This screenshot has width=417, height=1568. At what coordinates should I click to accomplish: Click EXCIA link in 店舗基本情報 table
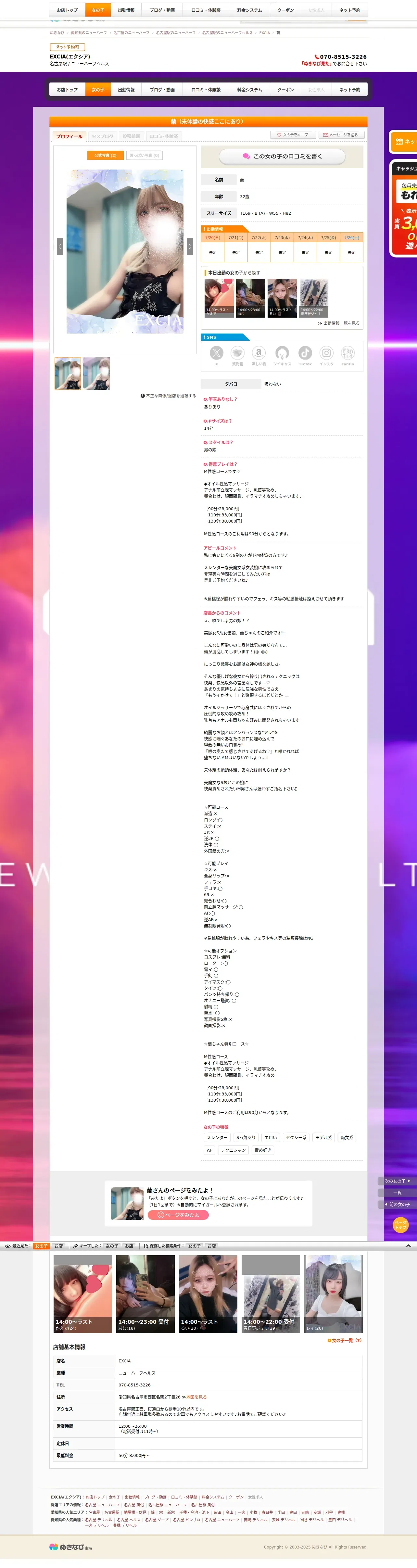coord(124,1360)
